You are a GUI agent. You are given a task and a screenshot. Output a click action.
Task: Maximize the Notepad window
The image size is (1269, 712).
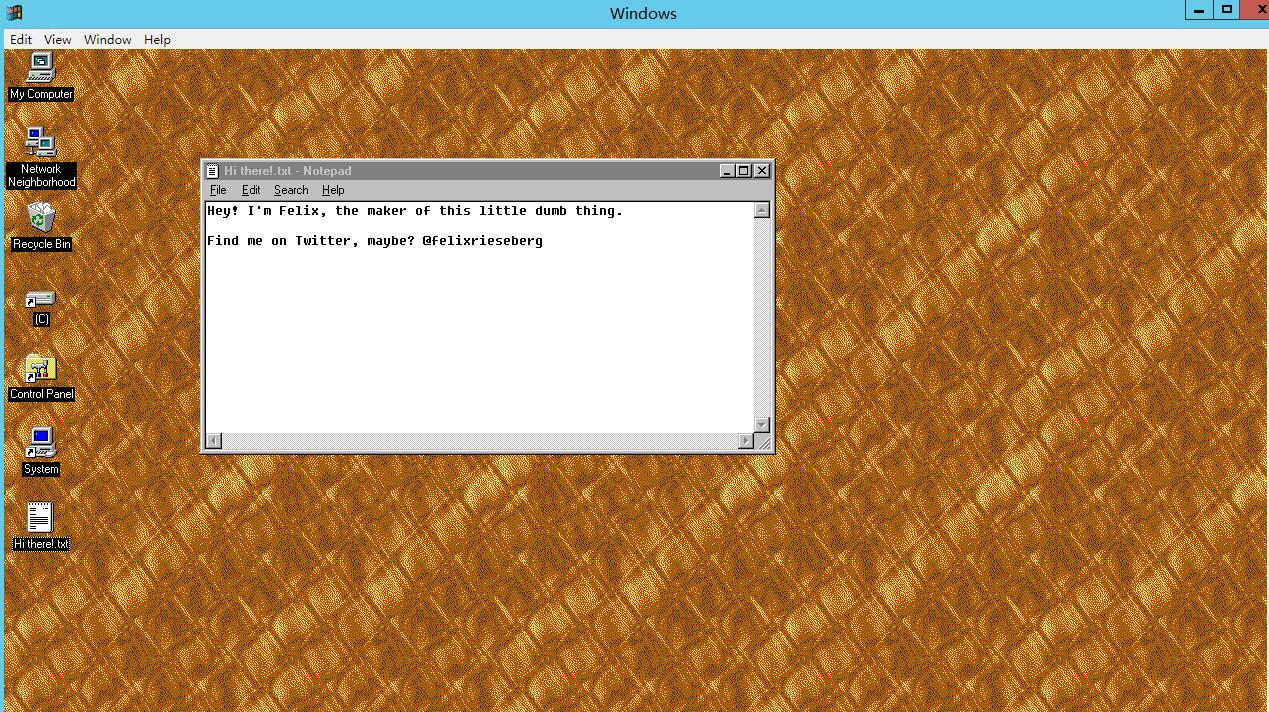coord(743,171)
